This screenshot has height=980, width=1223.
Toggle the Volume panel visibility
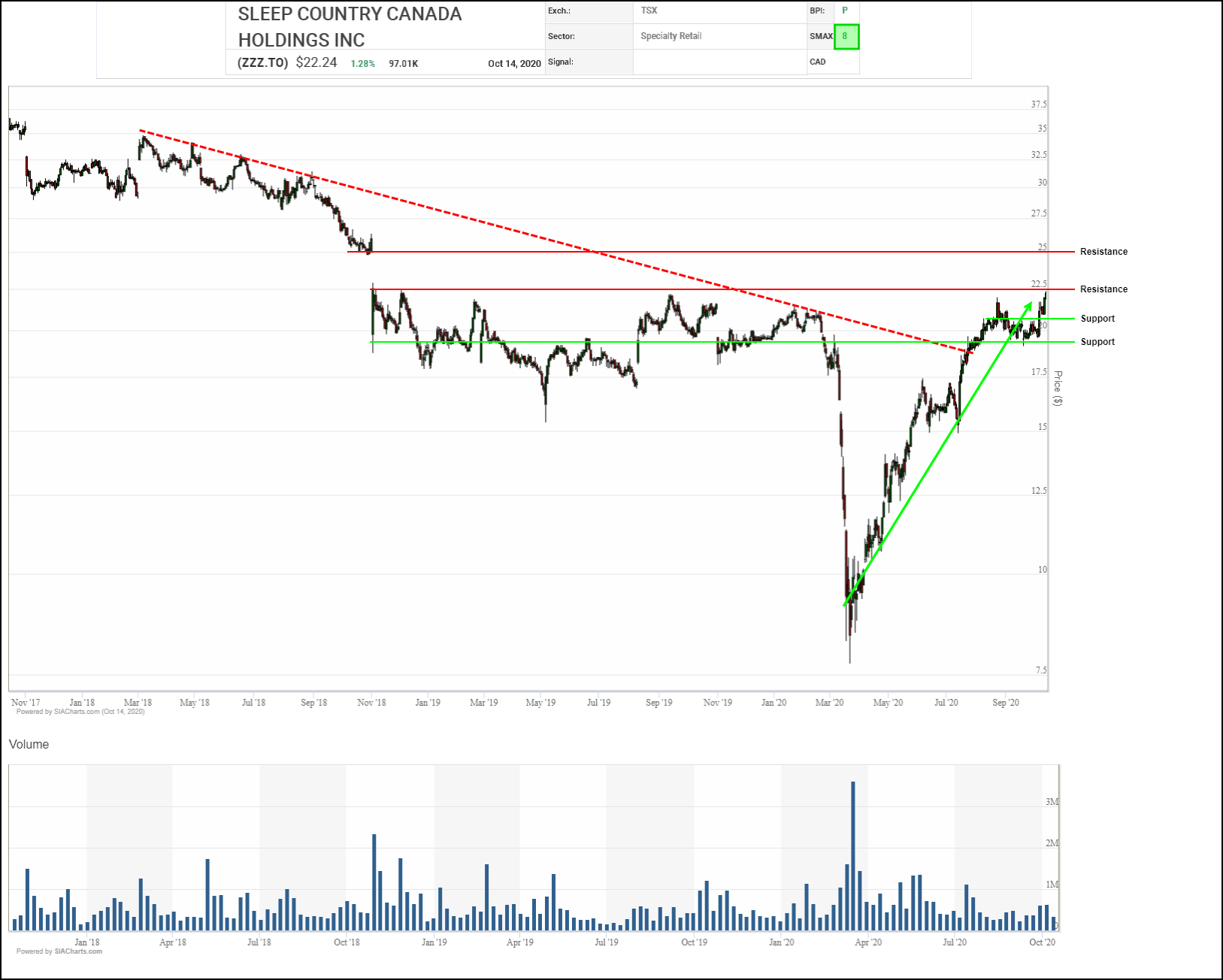click(x=28, y=744)
